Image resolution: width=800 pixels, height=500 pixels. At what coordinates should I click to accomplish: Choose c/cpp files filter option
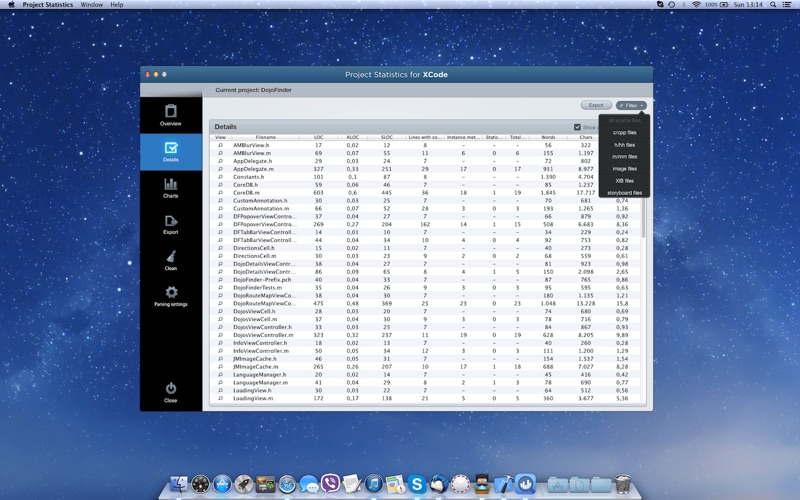[624, 133]
